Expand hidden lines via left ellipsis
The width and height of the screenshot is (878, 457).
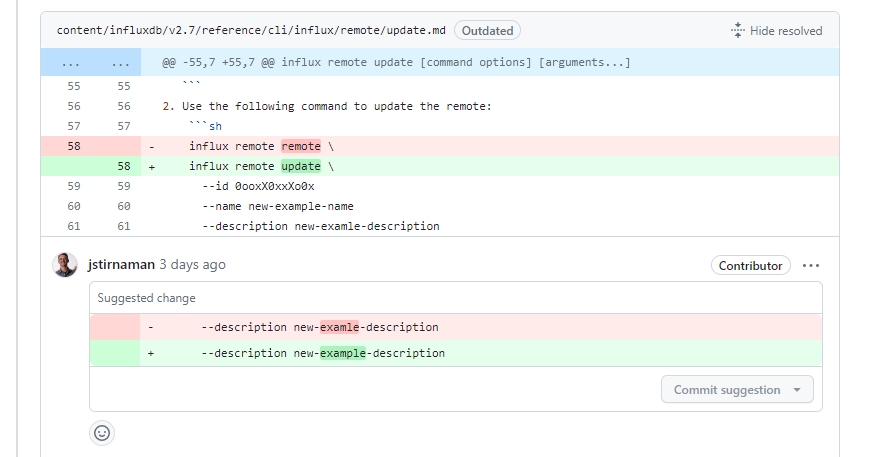point(71,63)
